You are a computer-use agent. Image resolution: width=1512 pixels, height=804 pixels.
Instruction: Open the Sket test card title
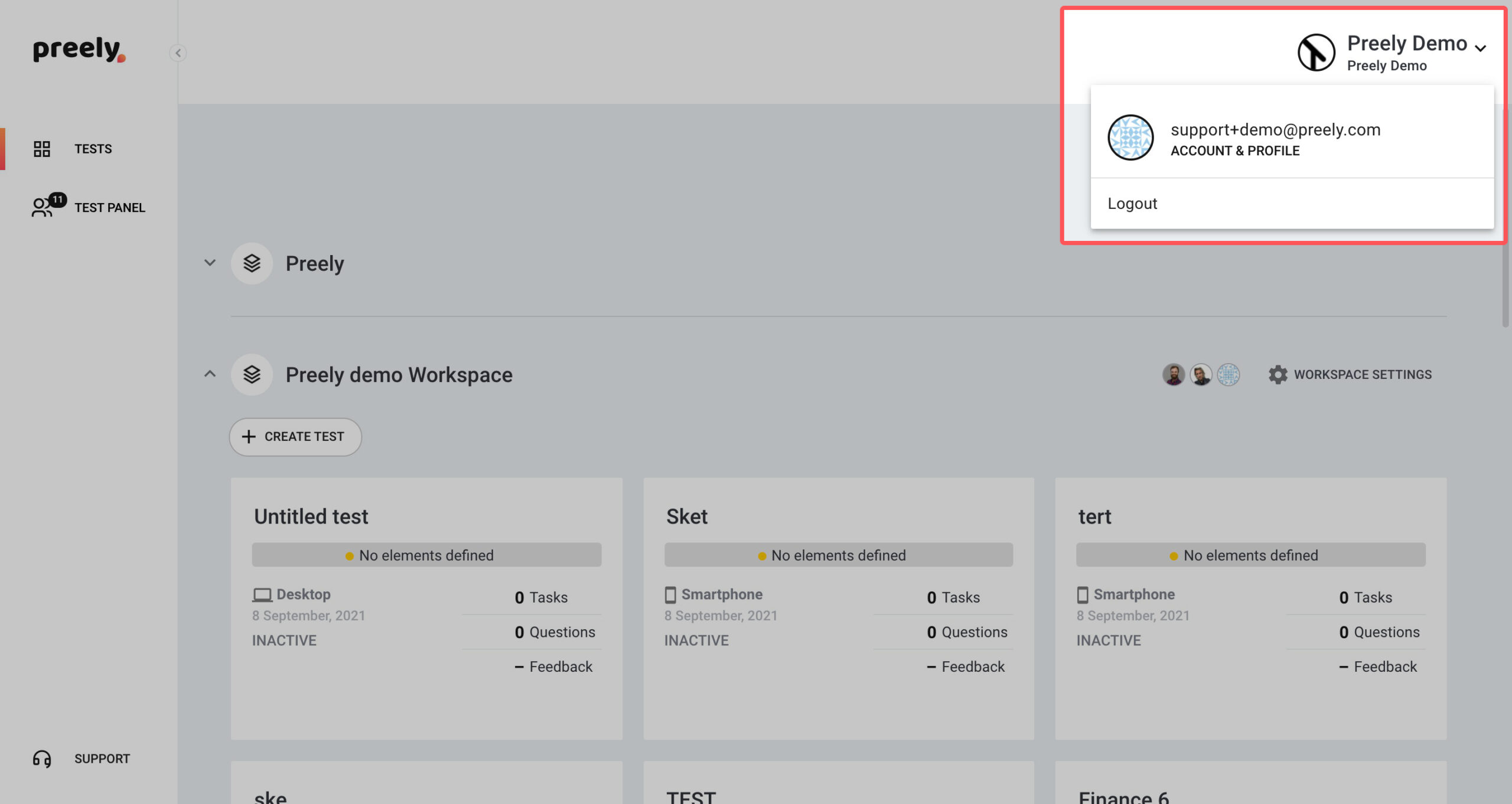point(687,517)
